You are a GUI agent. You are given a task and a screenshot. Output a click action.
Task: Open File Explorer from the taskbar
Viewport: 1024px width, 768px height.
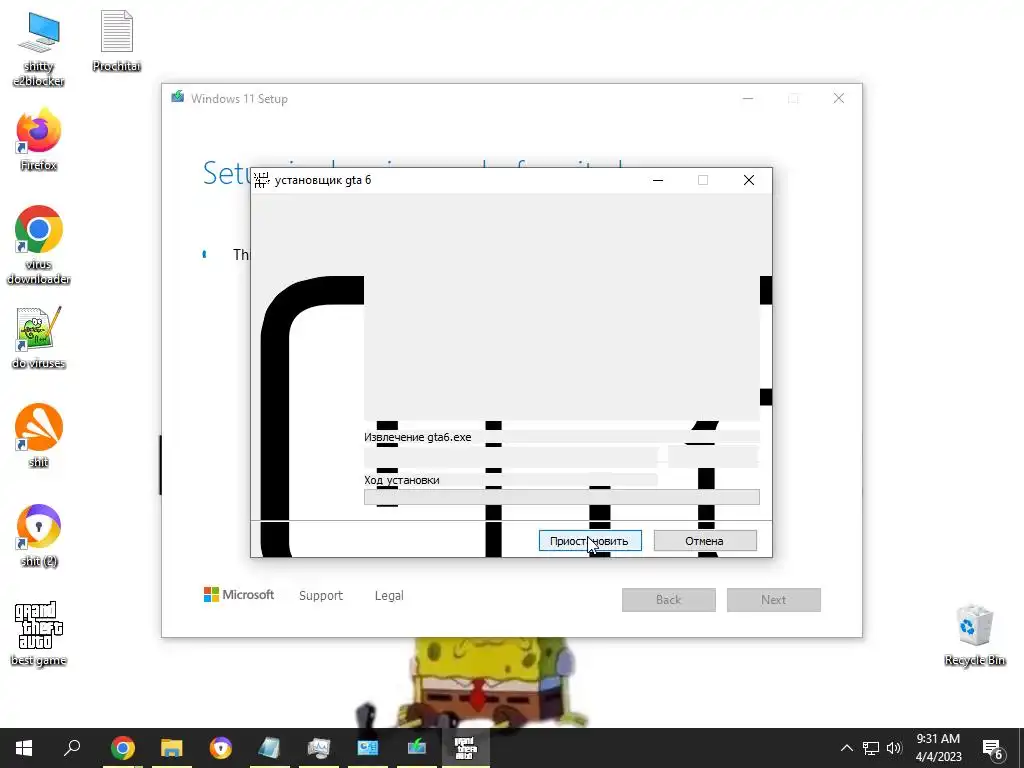tap(171, 748)
